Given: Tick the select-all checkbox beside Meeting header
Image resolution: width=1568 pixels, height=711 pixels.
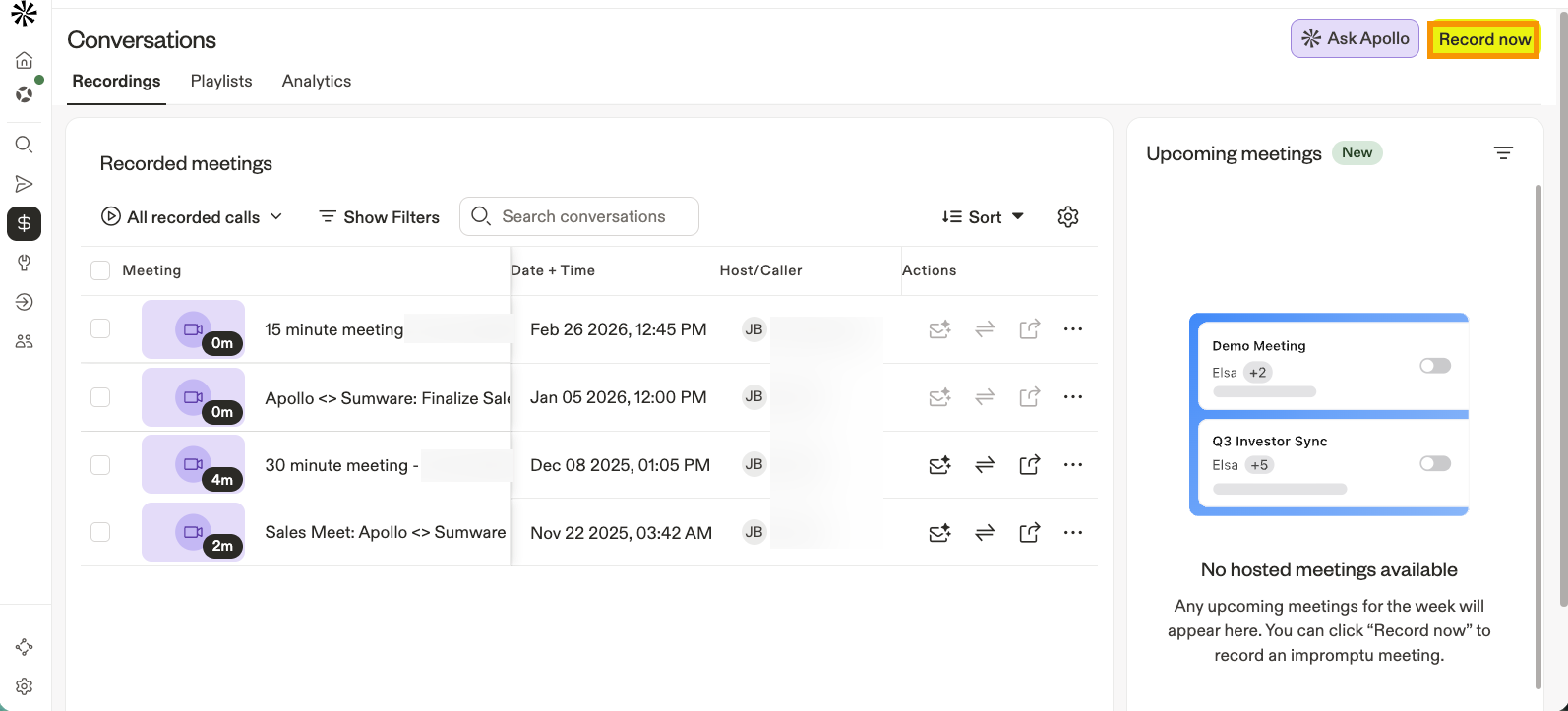Looking at the screenshot, I should 100,270.
